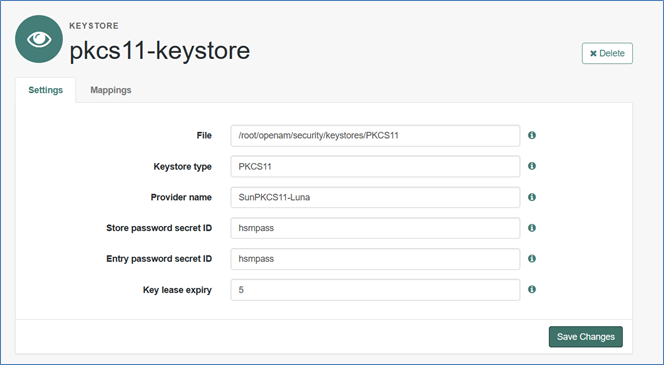Screen dimensions: 664x365
Task: Focus the Keystore type input
Action: [x=375, y=166]
